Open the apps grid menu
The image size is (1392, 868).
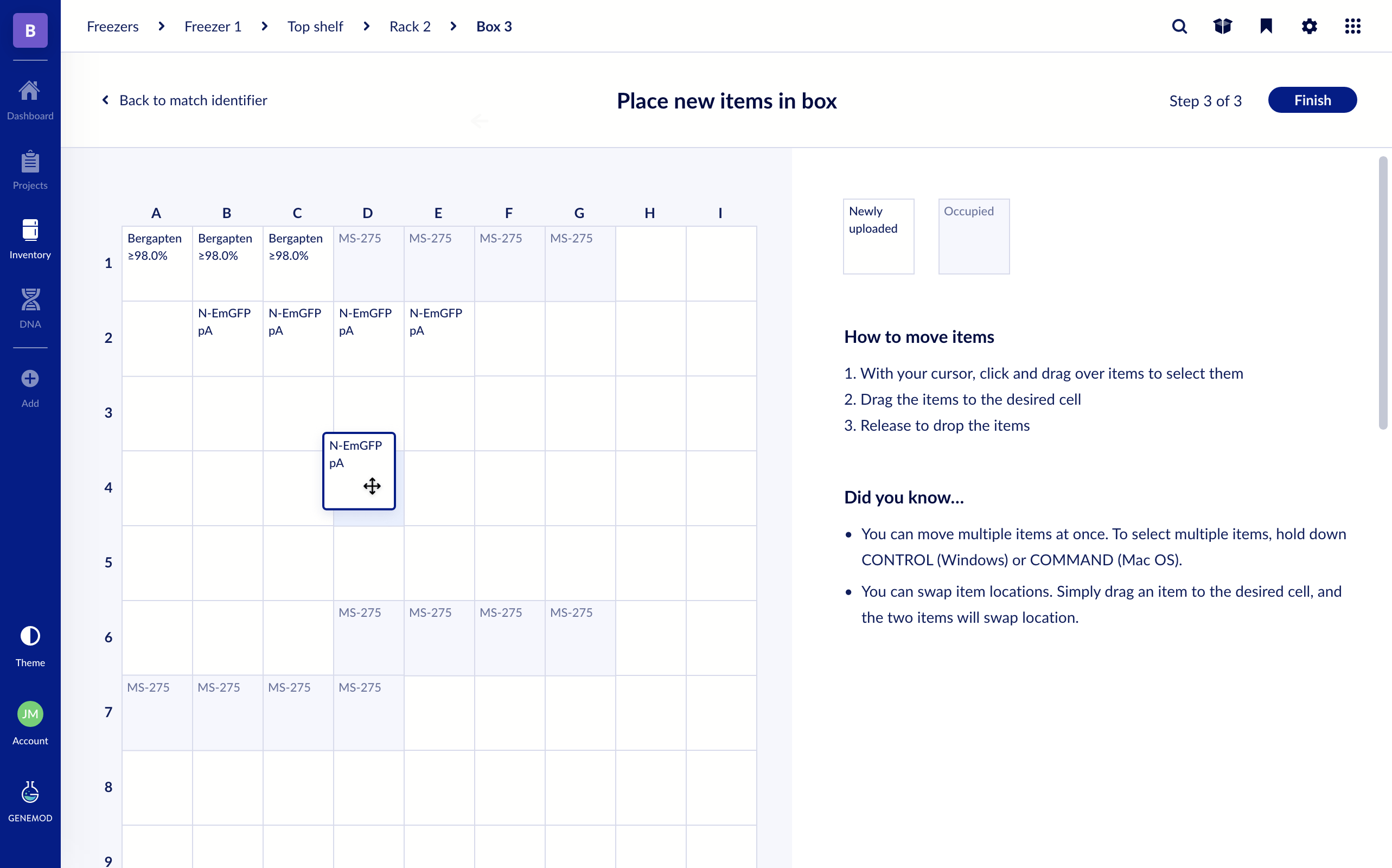[x=1352, y=27]
